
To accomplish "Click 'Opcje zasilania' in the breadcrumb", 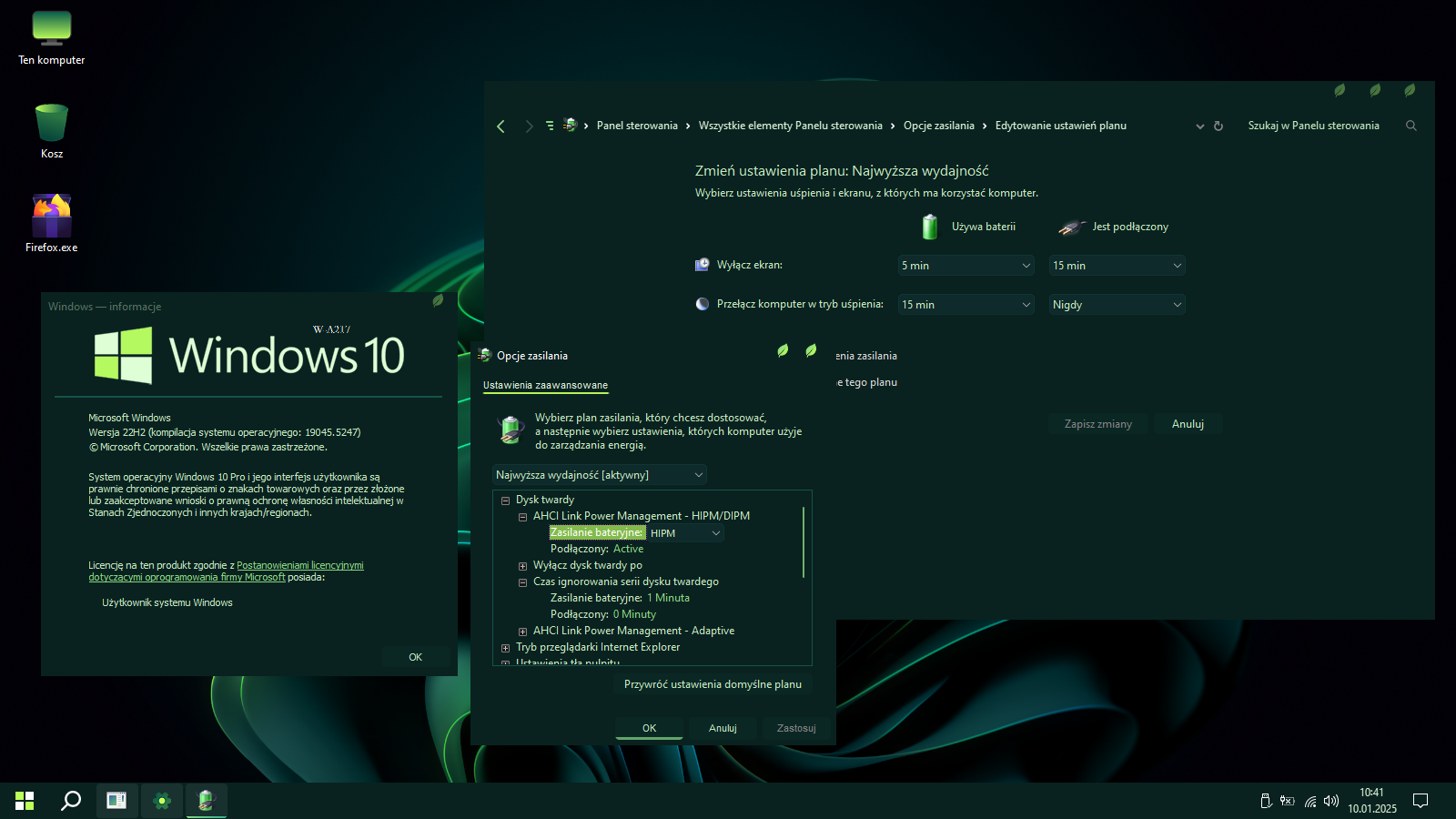I will click(x=938, y=126).
